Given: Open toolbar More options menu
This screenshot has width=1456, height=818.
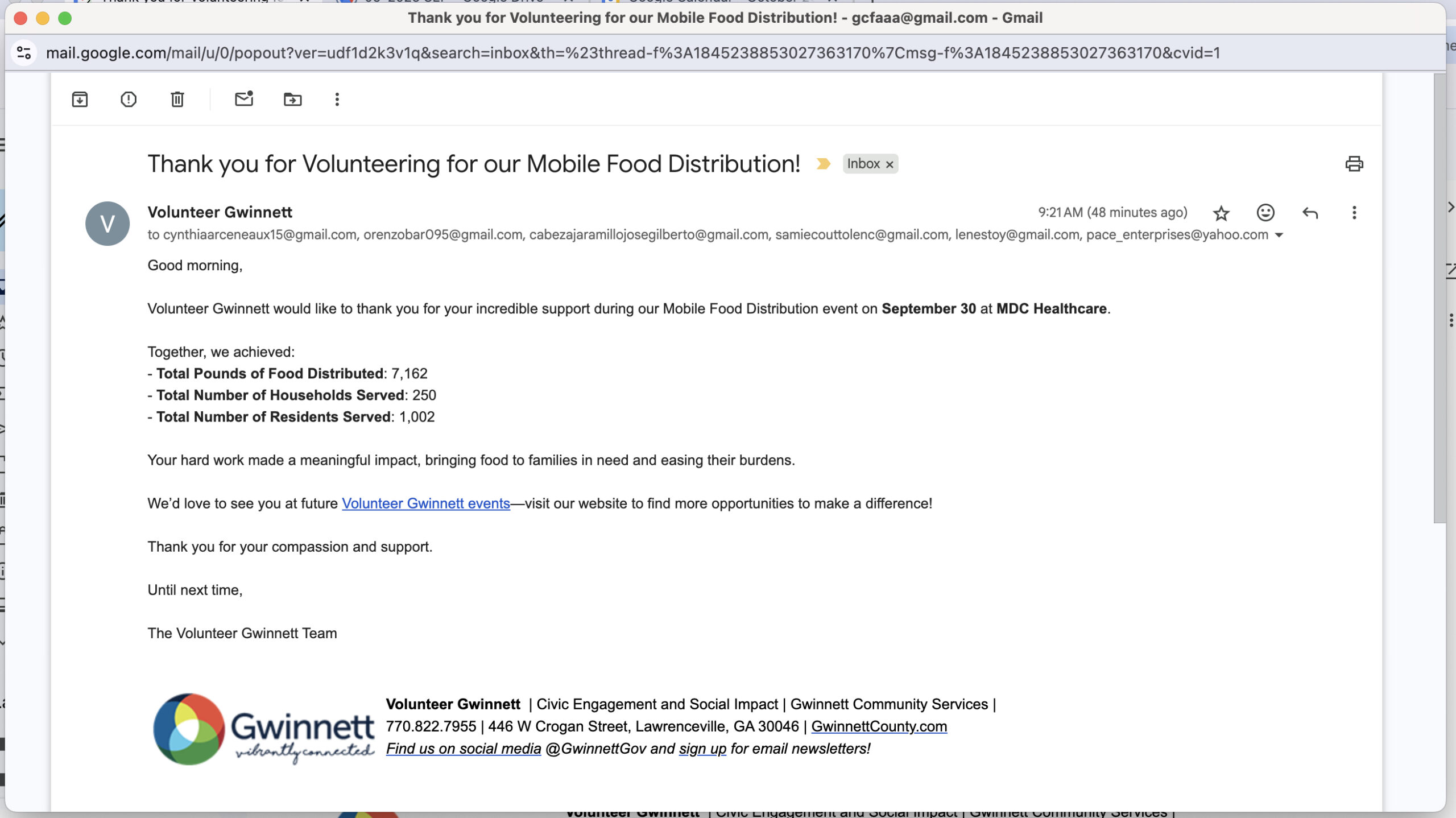Looking at the screenshot, I should 337,100.
